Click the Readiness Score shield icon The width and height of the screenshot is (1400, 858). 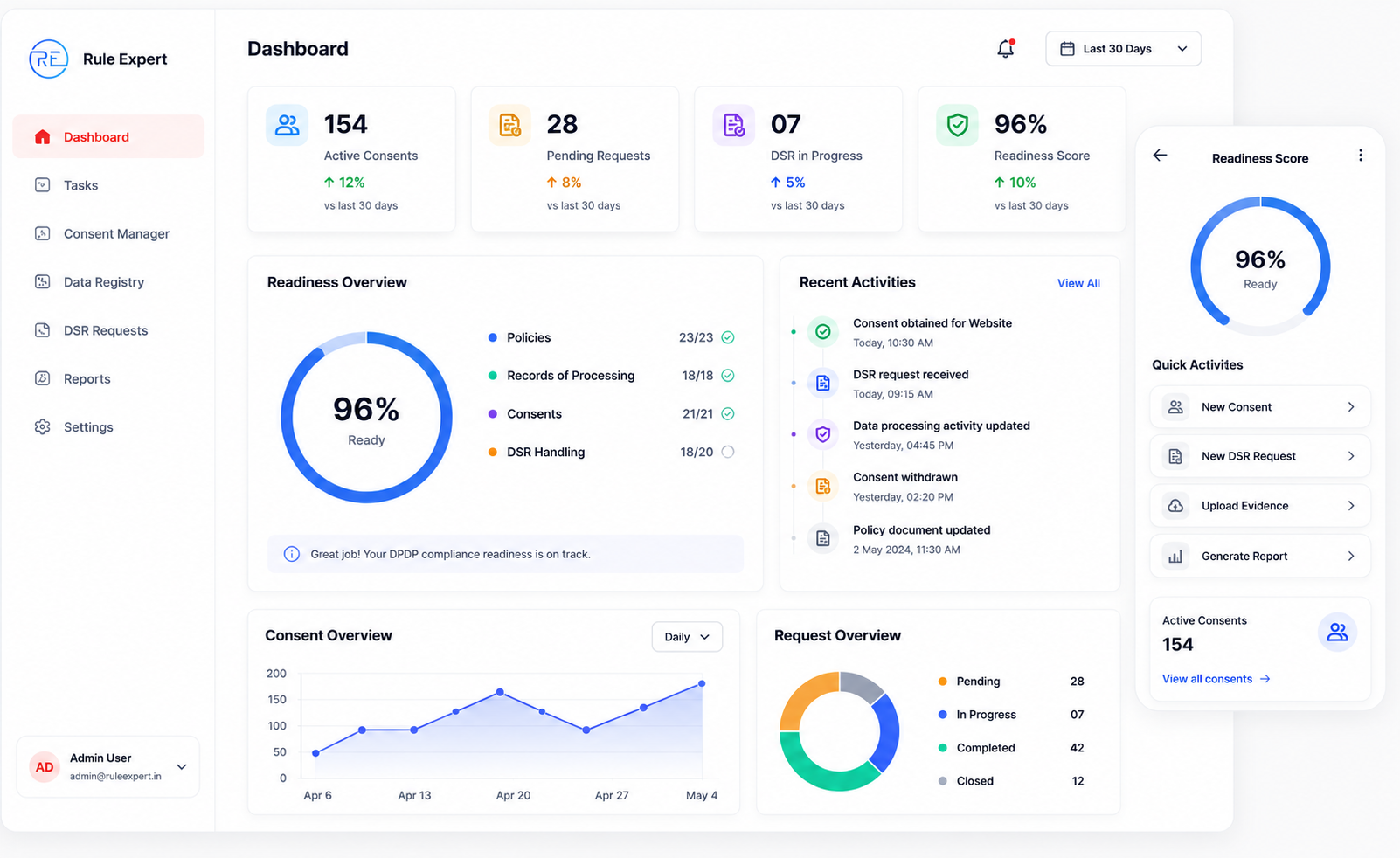point(958,125)
